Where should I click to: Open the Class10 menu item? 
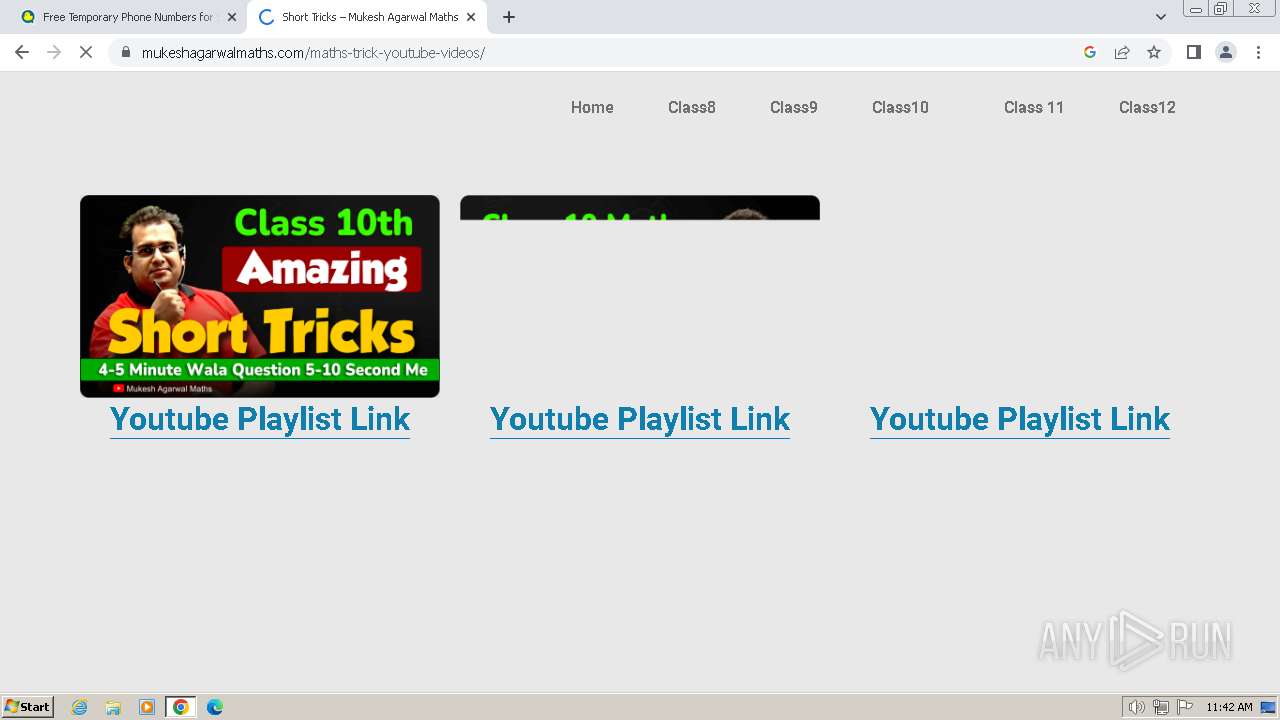(x=900, y=107)
